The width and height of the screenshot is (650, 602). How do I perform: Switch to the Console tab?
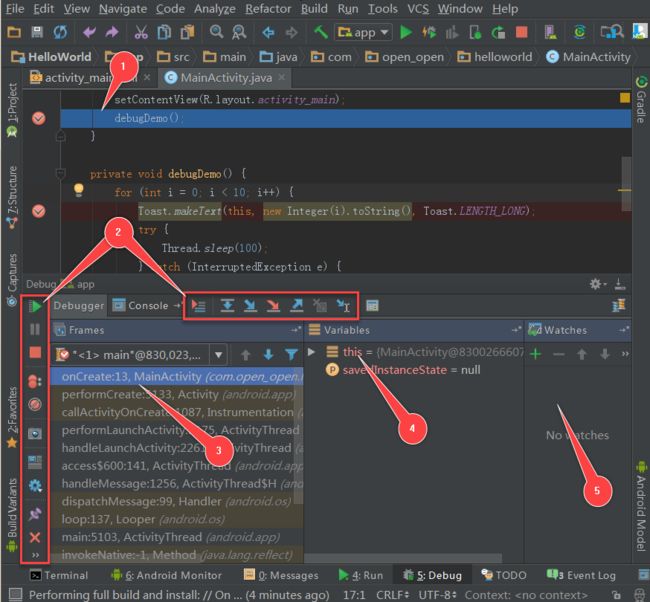tap(141, 306)
